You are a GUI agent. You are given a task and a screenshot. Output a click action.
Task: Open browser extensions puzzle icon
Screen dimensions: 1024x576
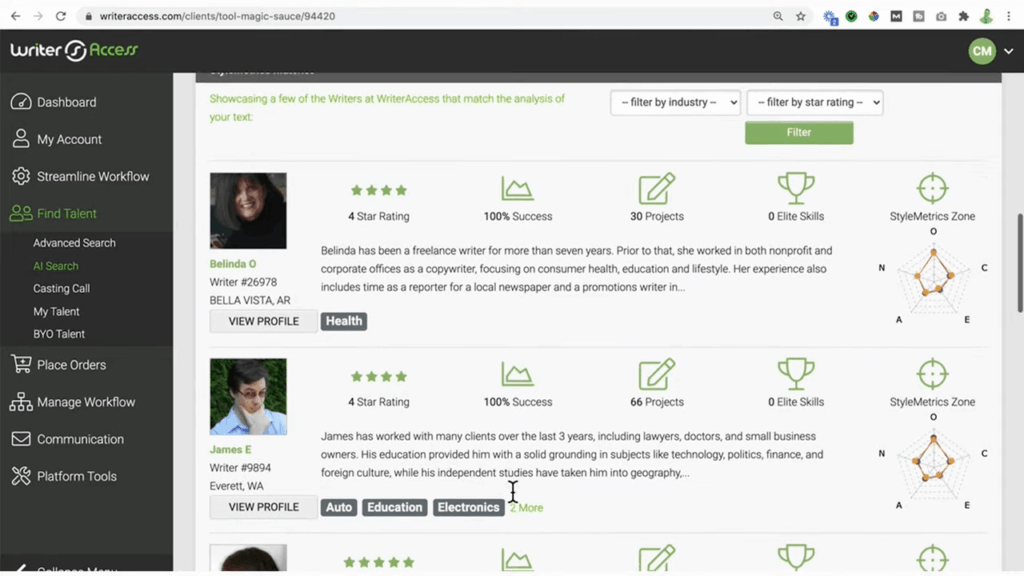(x=963, y=16)
